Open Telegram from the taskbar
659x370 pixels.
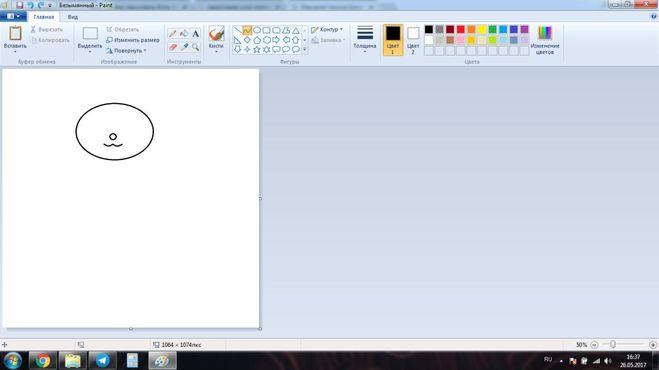click(102, 360)
